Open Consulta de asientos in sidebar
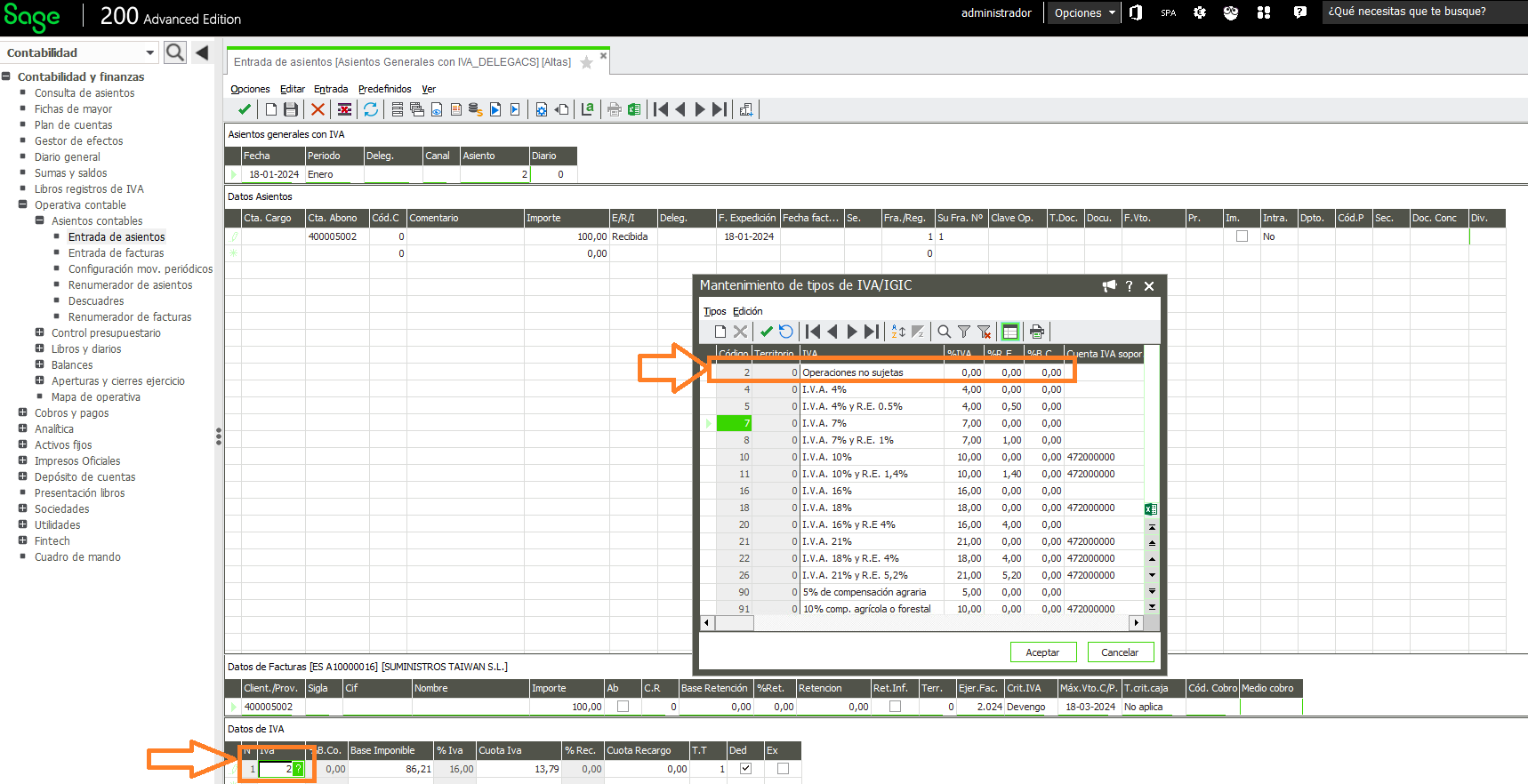The image size is (1528, 784). [x=84, y=92]
